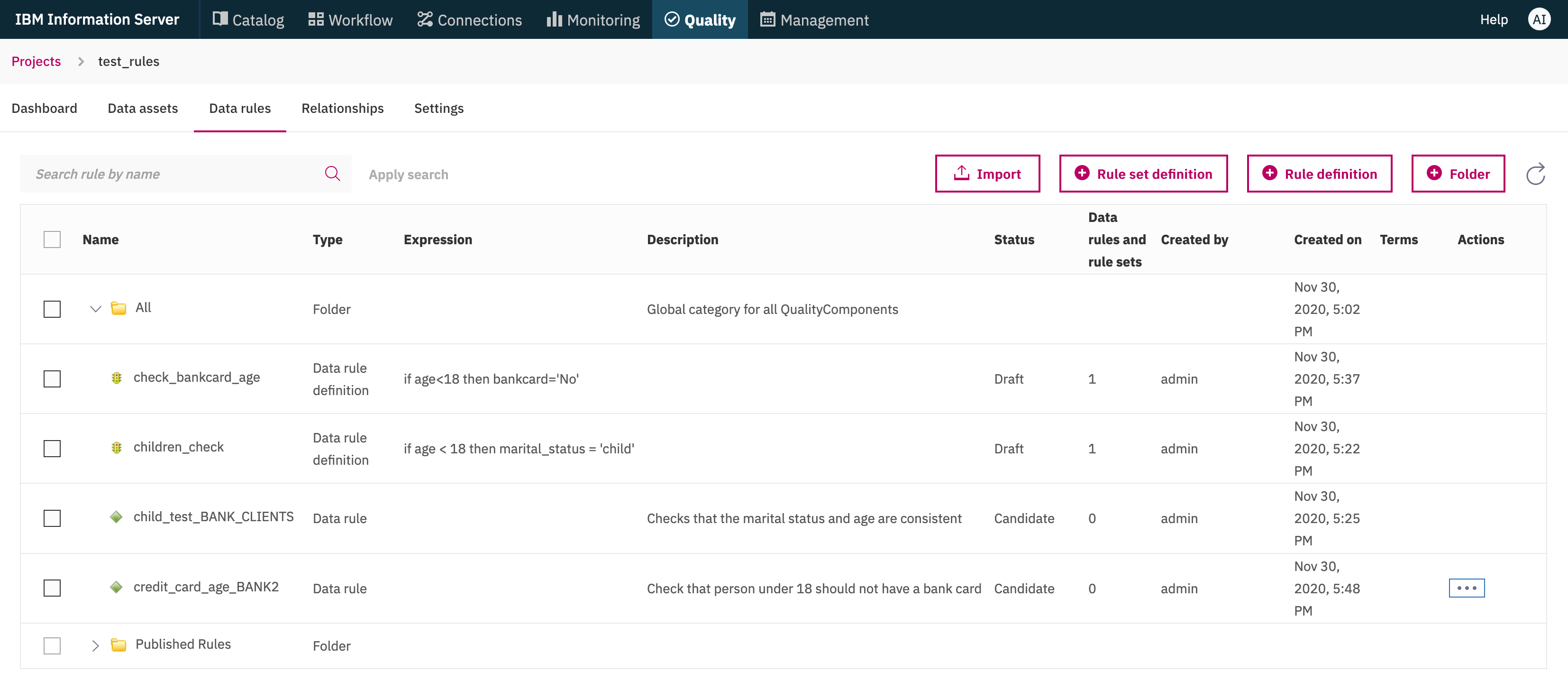This screenshot has height=681, width=1568.
Task: Open the Catalog menu in top navigation
Action: 248,19
